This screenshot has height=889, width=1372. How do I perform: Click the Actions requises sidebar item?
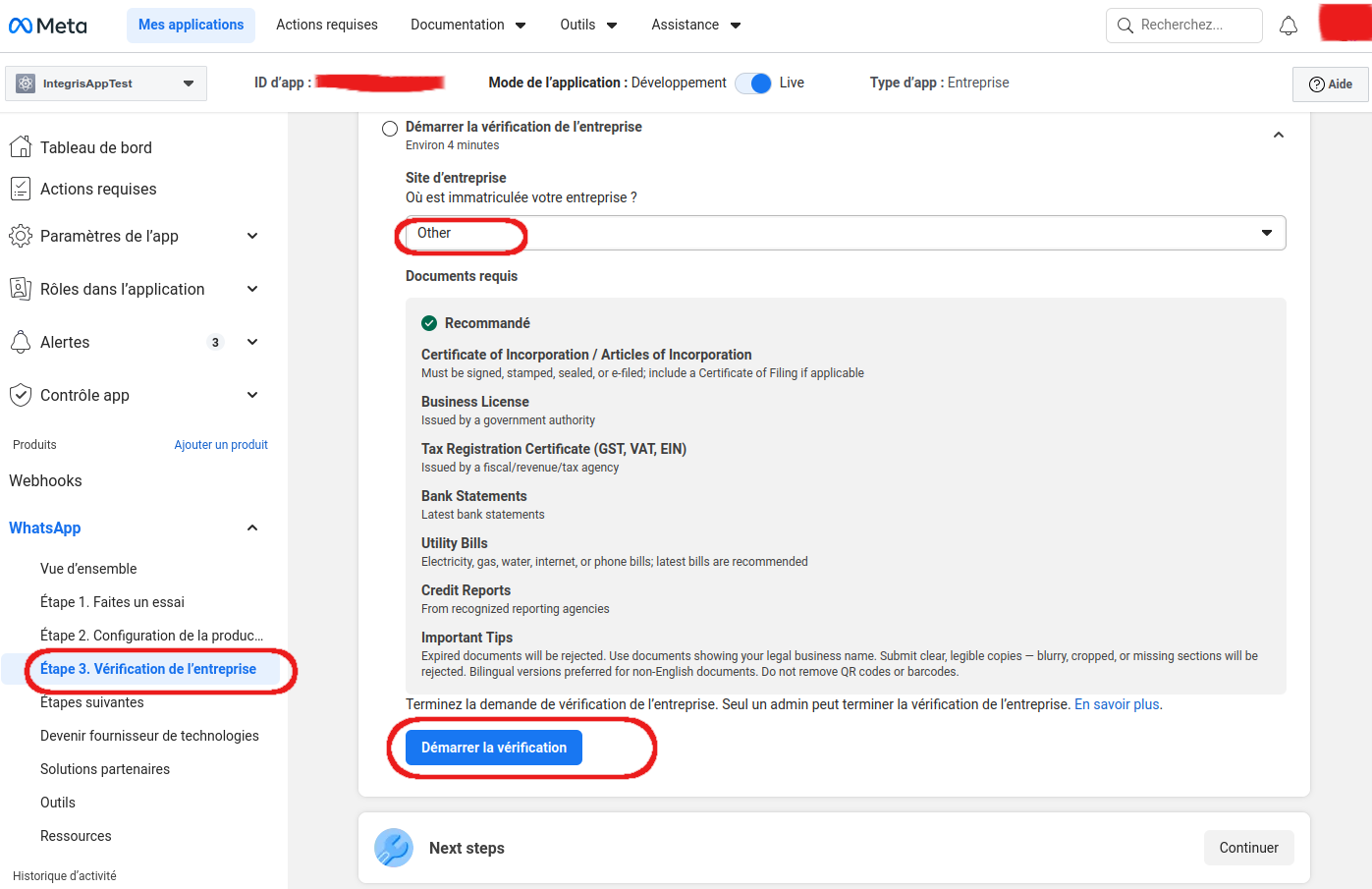(x=98, y=189)
